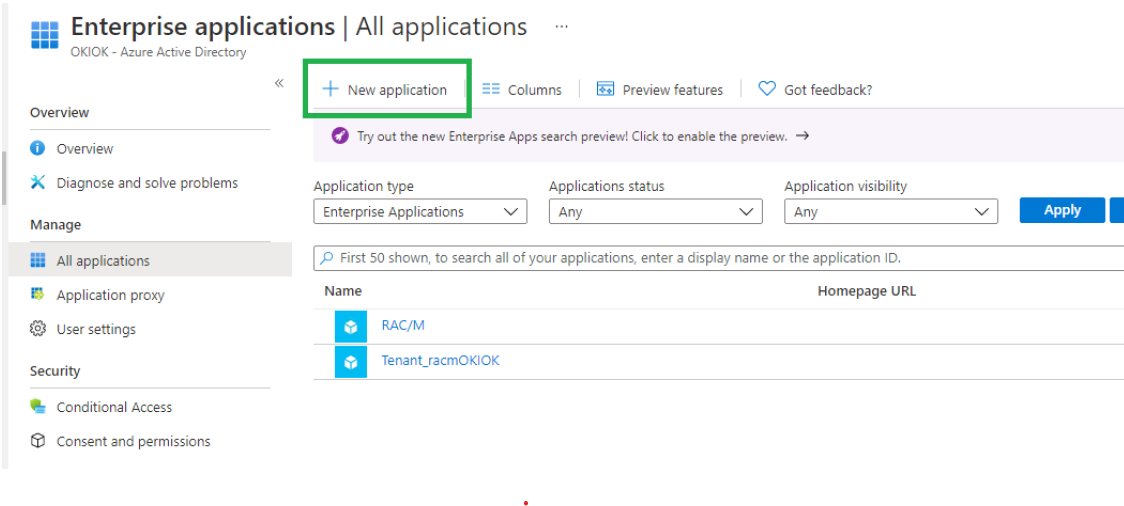
Task: Click the sidebar vertical scrollbar
Action: (x=4, y=178)
